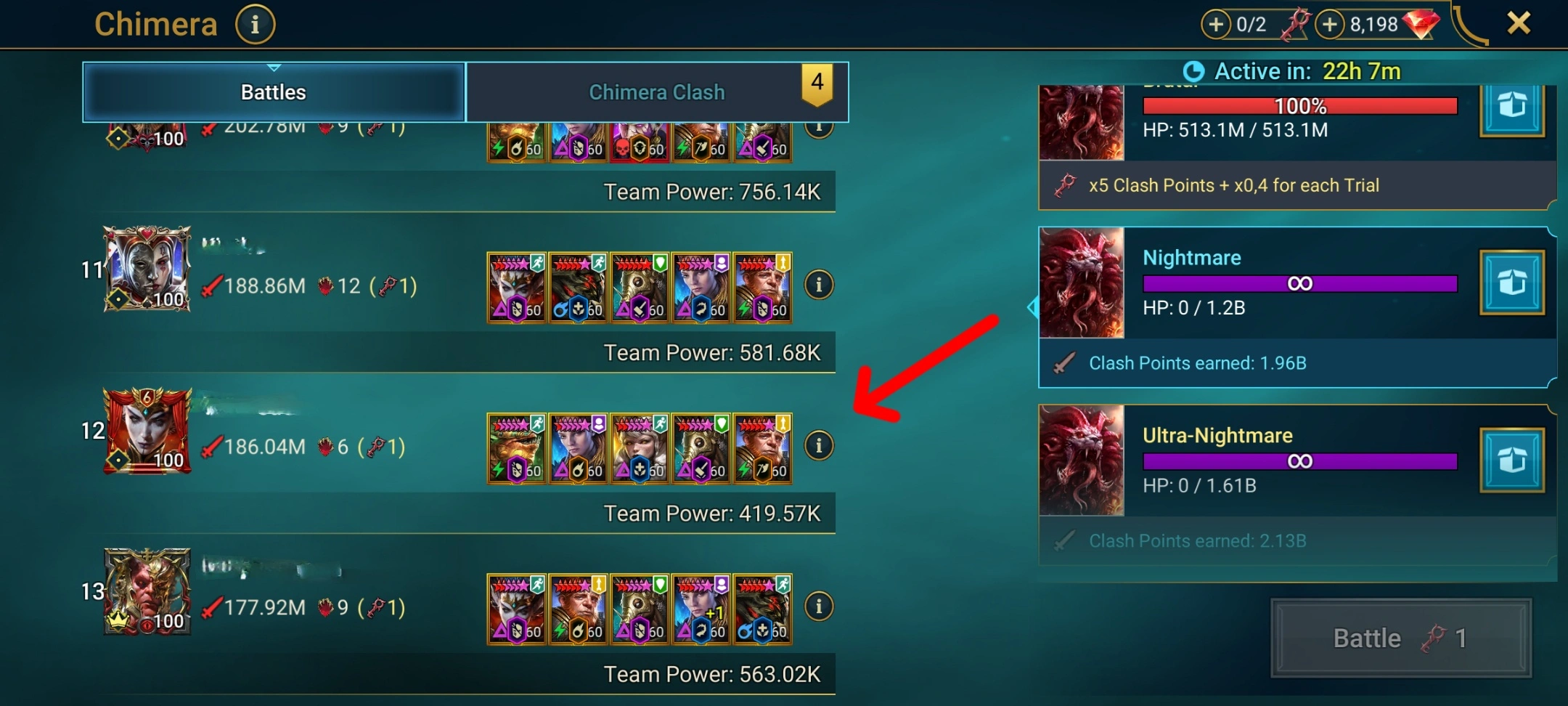This screenshot has width=1568, height=706.
Task: Click the rank 13 player avatar
Action: 147,591
